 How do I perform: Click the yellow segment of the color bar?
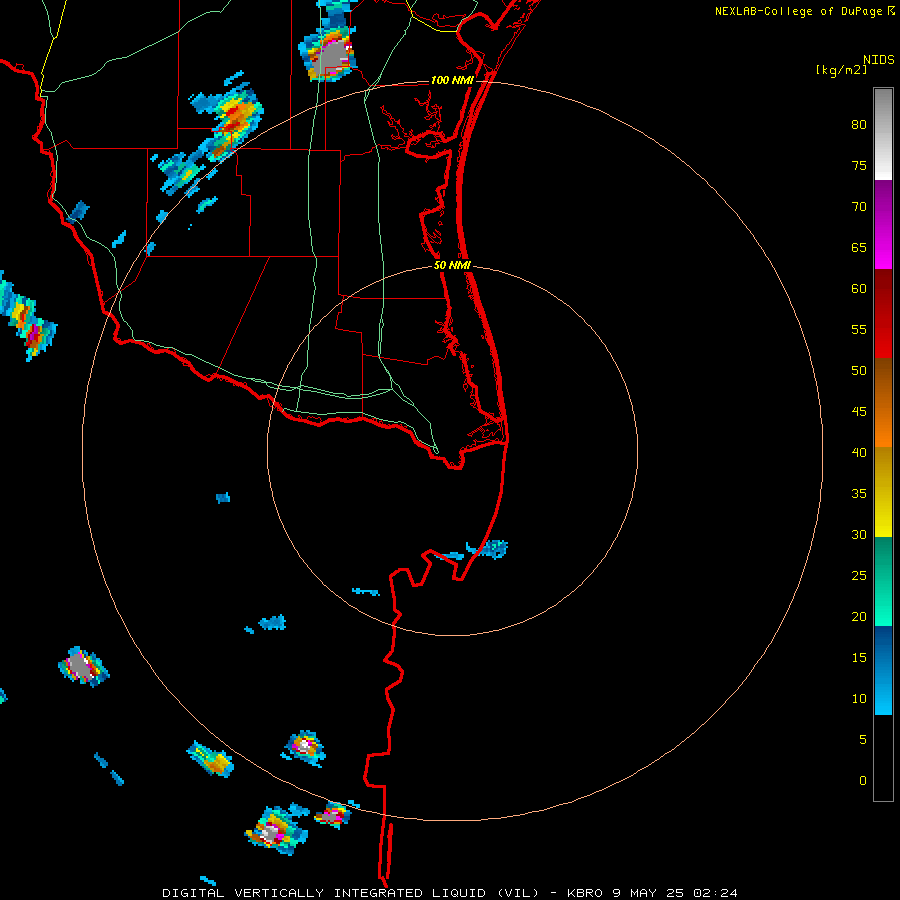coord(883,492)
